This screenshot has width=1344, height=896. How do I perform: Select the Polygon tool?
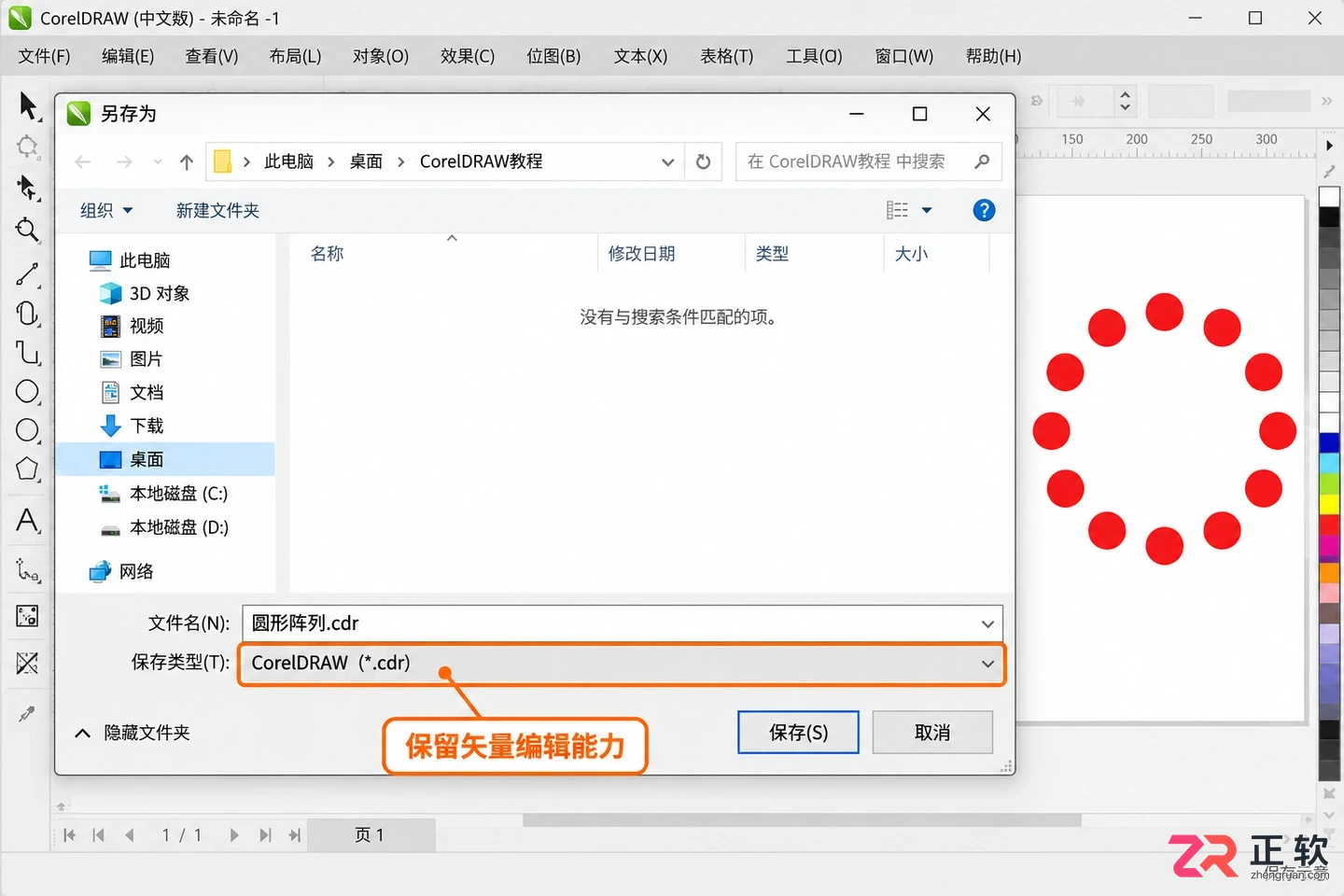[27, 469]
